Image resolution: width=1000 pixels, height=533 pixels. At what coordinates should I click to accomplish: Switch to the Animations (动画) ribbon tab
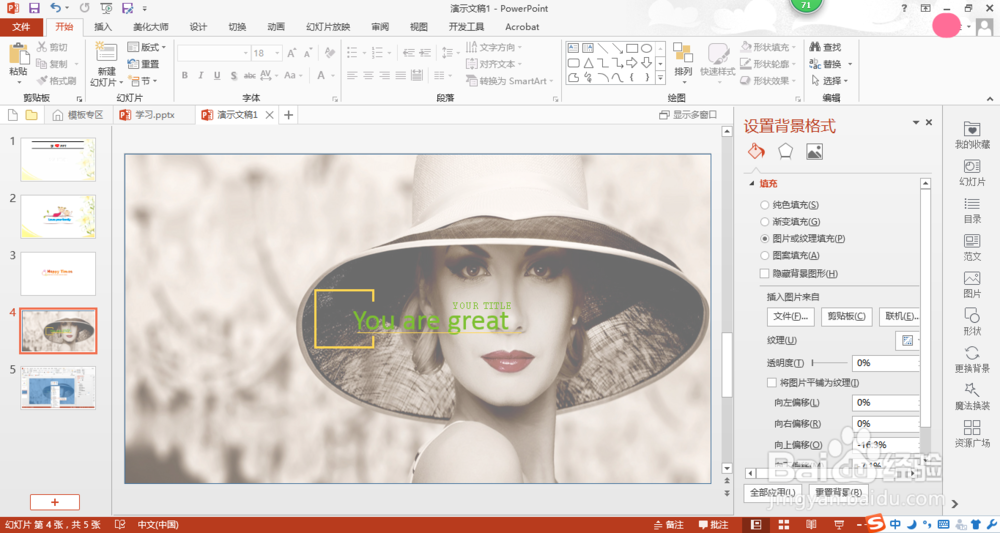pos(276,27)
